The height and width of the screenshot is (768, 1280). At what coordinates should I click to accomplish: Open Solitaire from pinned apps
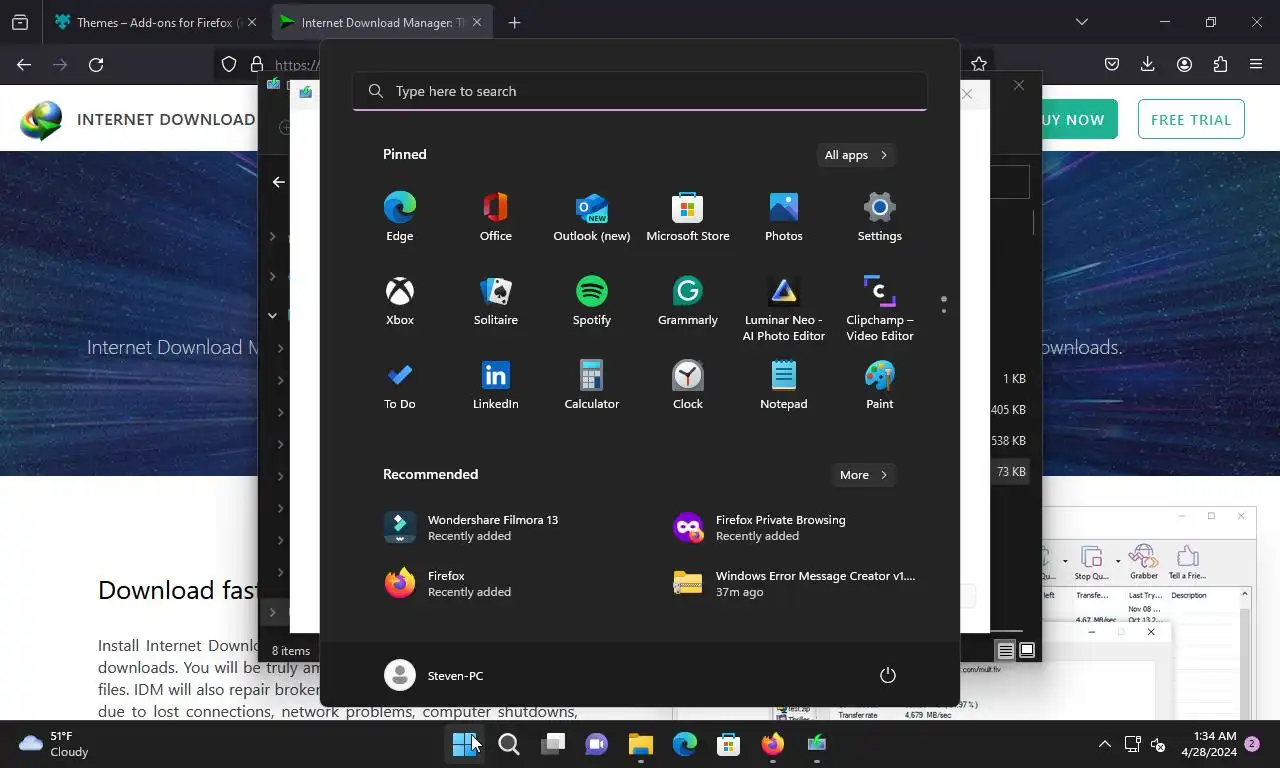tap(496, 301)
